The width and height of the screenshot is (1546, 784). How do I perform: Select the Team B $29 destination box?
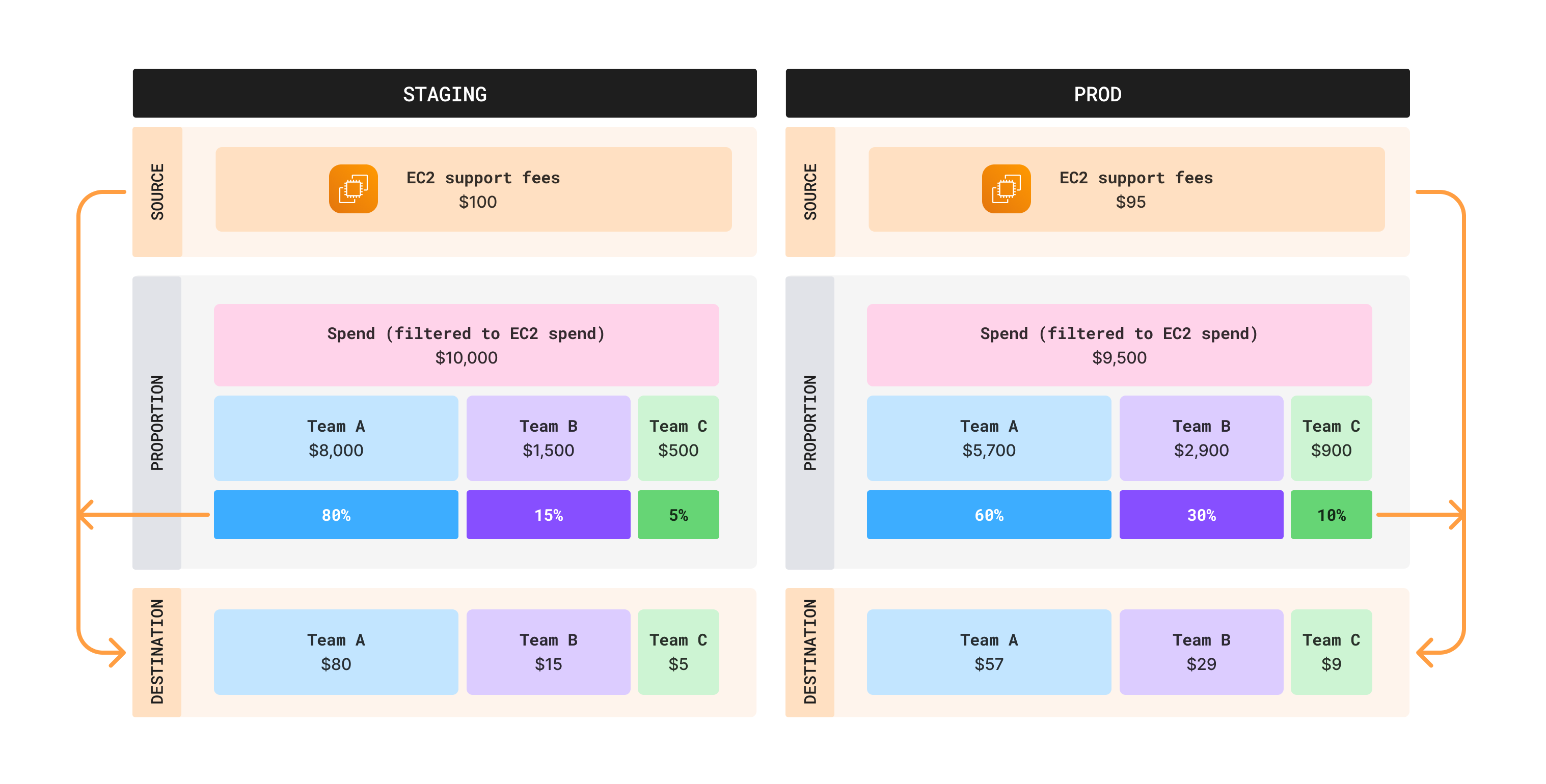(1201, 652)
